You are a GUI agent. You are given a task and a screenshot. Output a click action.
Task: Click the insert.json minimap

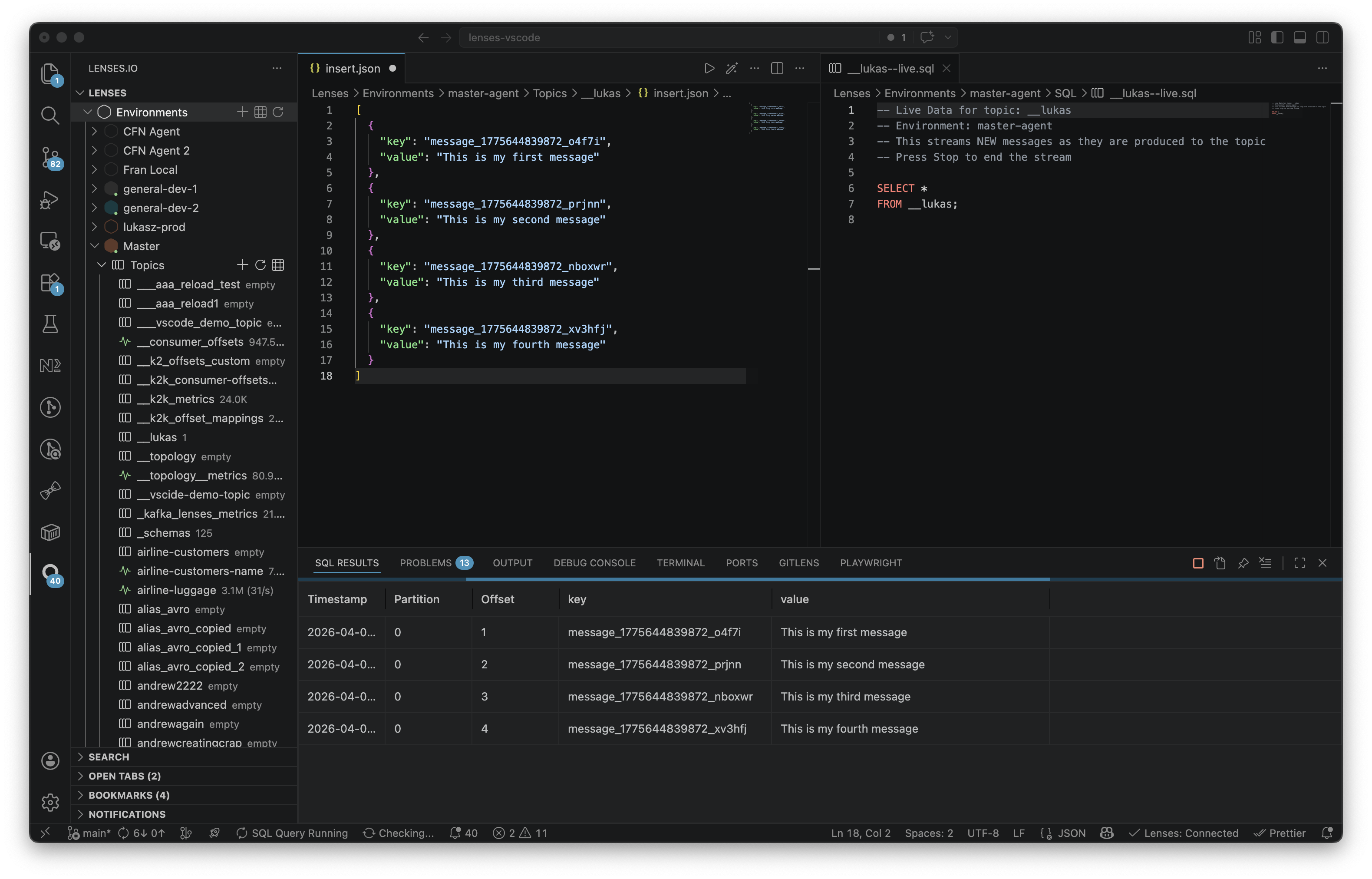pyautogui.click(x=768, y=118)
